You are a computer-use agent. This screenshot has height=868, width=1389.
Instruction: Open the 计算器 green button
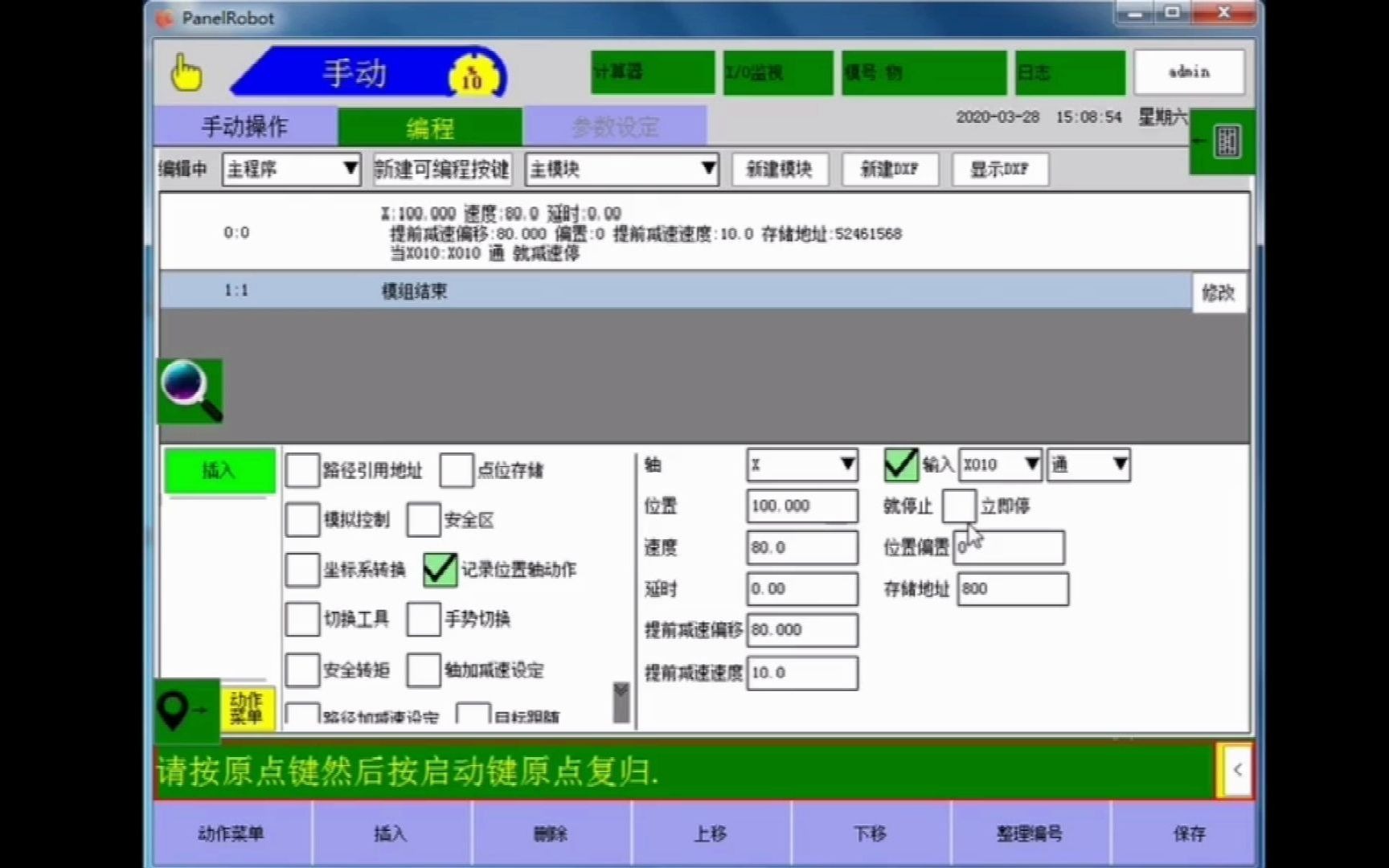[x=653, y=72]
